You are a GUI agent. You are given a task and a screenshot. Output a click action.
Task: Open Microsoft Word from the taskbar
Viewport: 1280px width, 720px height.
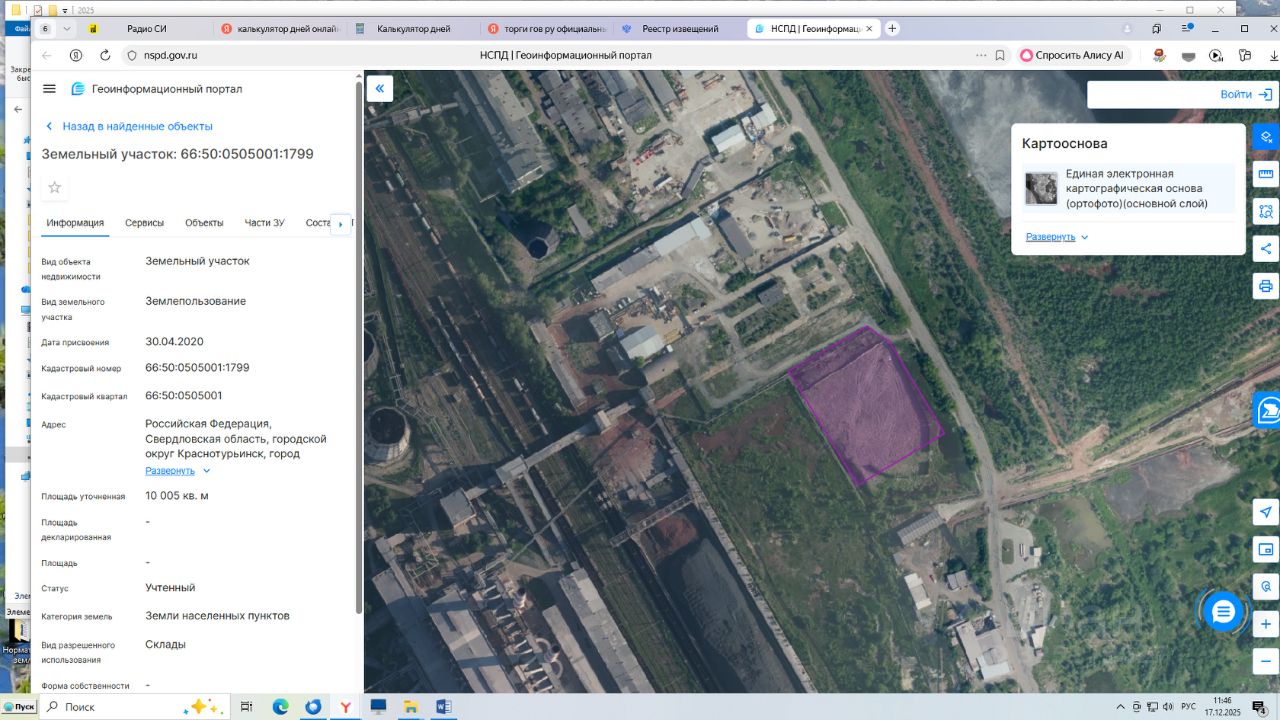coord(443,707)
